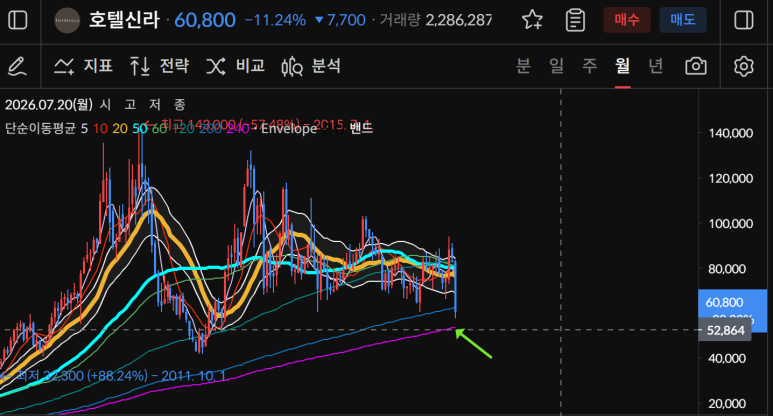Add 호텔신라 to favorites with the star icon
The image size is (773, 416).
point(532,20)
